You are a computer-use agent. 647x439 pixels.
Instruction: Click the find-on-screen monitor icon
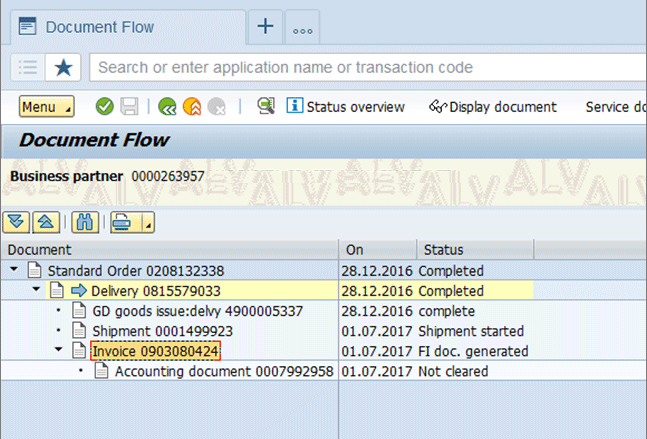pos(266,106)
